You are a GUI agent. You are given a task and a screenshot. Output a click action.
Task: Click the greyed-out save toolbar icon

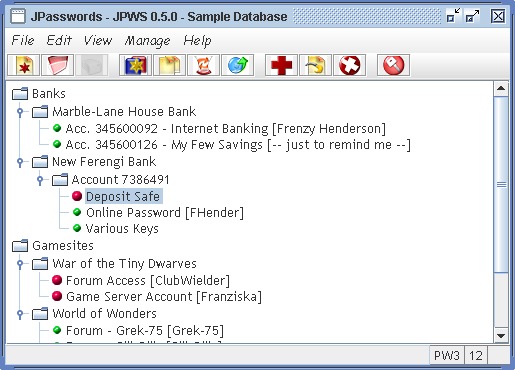pyautogui.click(x=92, y=65)
